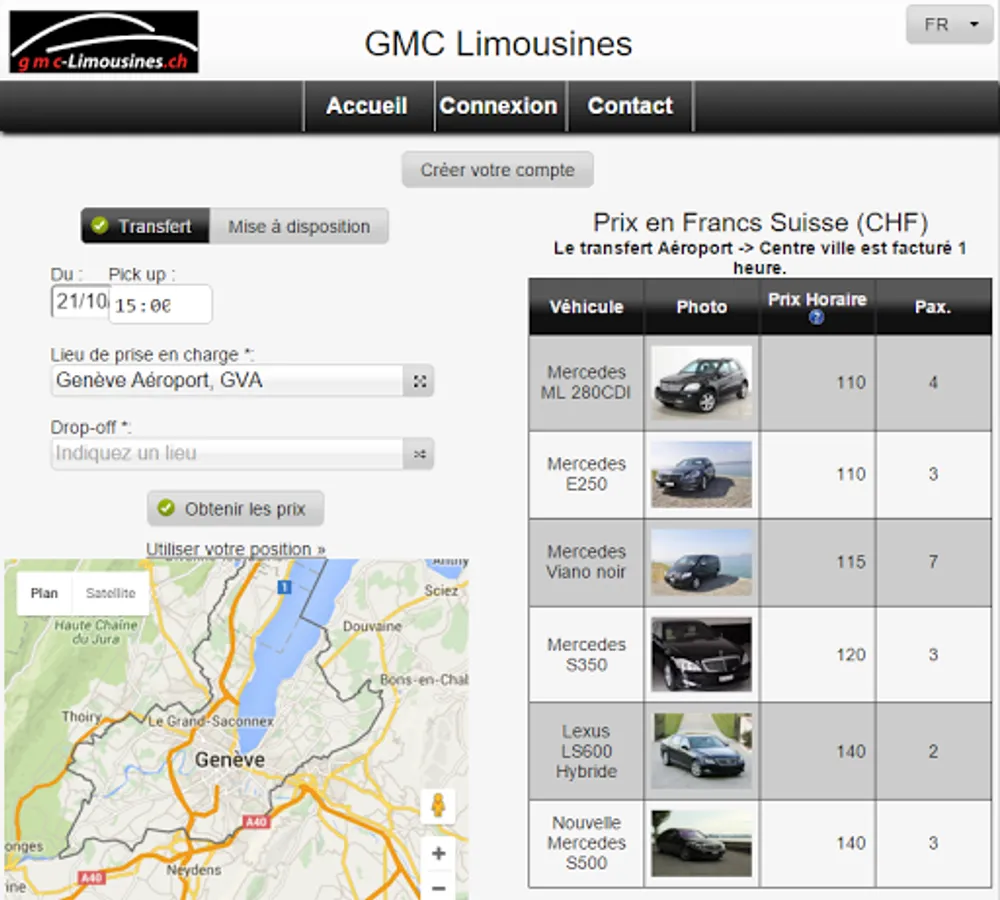Click Obtenir les prix button
This screenshot has height=900, width=1000.
tap(235, 508)
